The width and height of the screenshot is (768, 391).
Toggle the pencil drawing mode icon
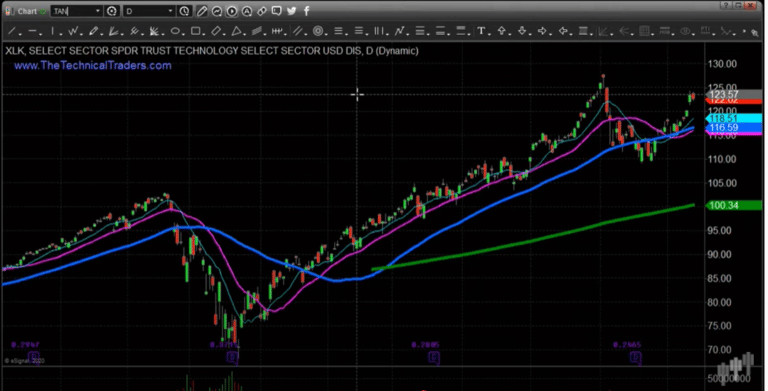click(x=201, y=11)
